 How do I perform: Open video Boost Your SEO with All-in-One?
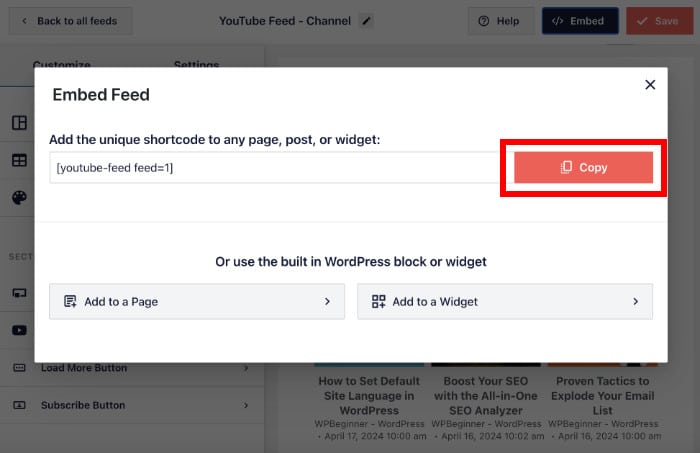(486, 395)
